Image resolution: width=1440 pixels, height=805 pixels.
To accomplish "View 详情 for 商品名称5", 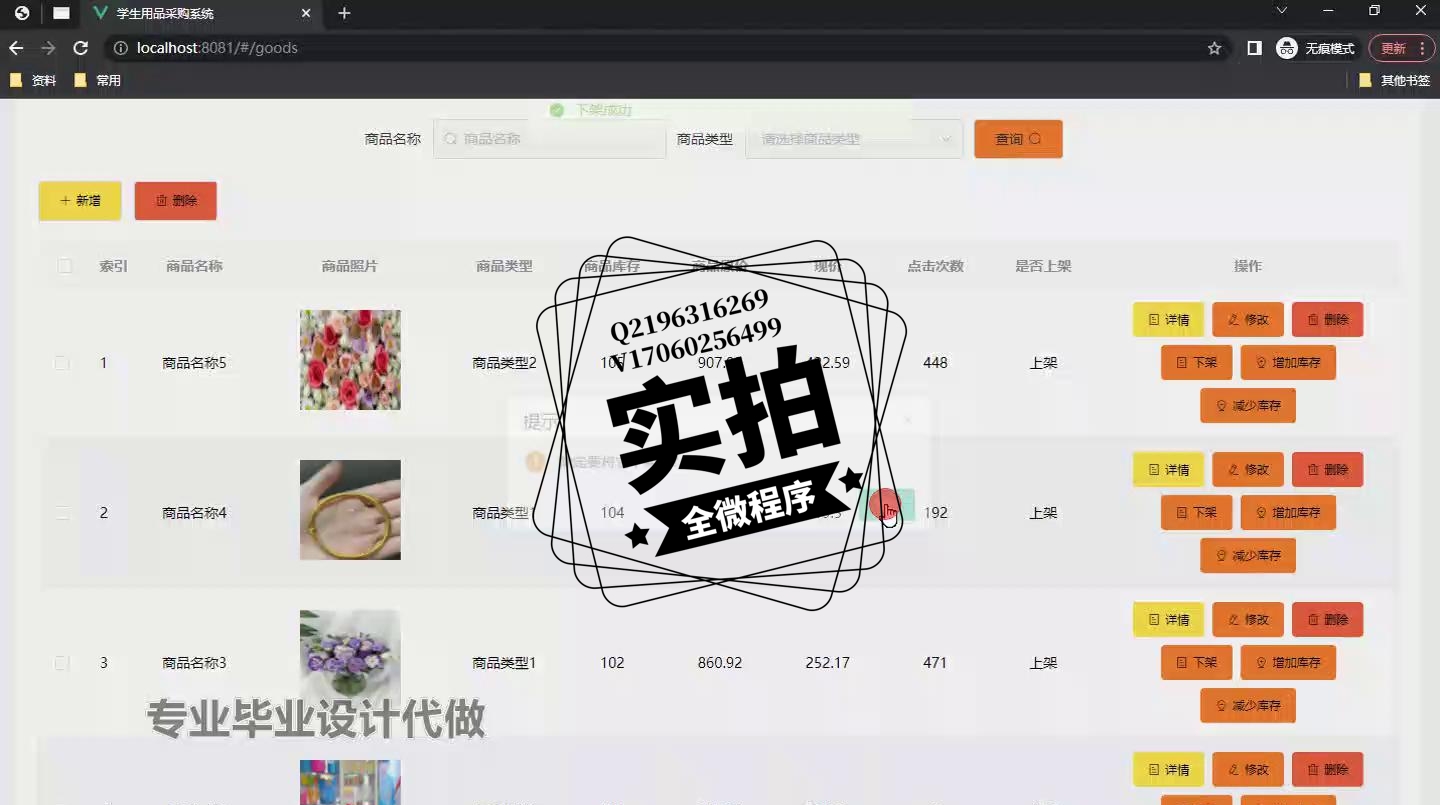I will pos(1169,320).
